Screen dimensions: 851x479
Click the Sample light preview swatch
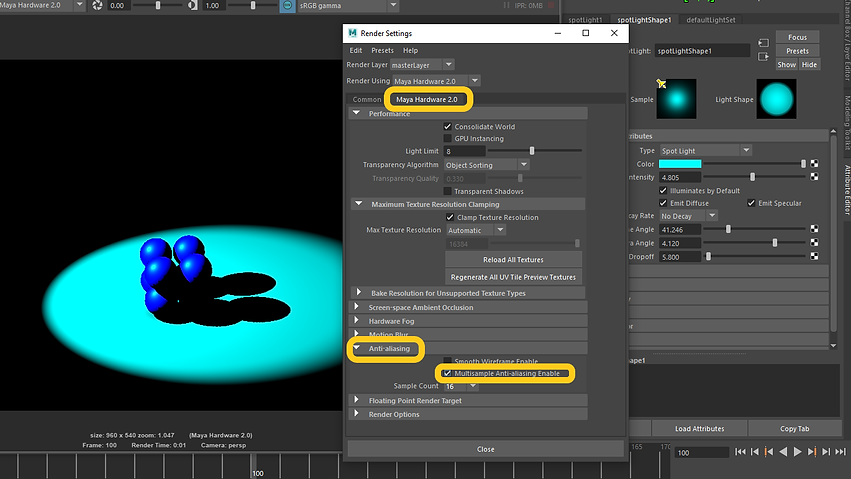[676, 99]
